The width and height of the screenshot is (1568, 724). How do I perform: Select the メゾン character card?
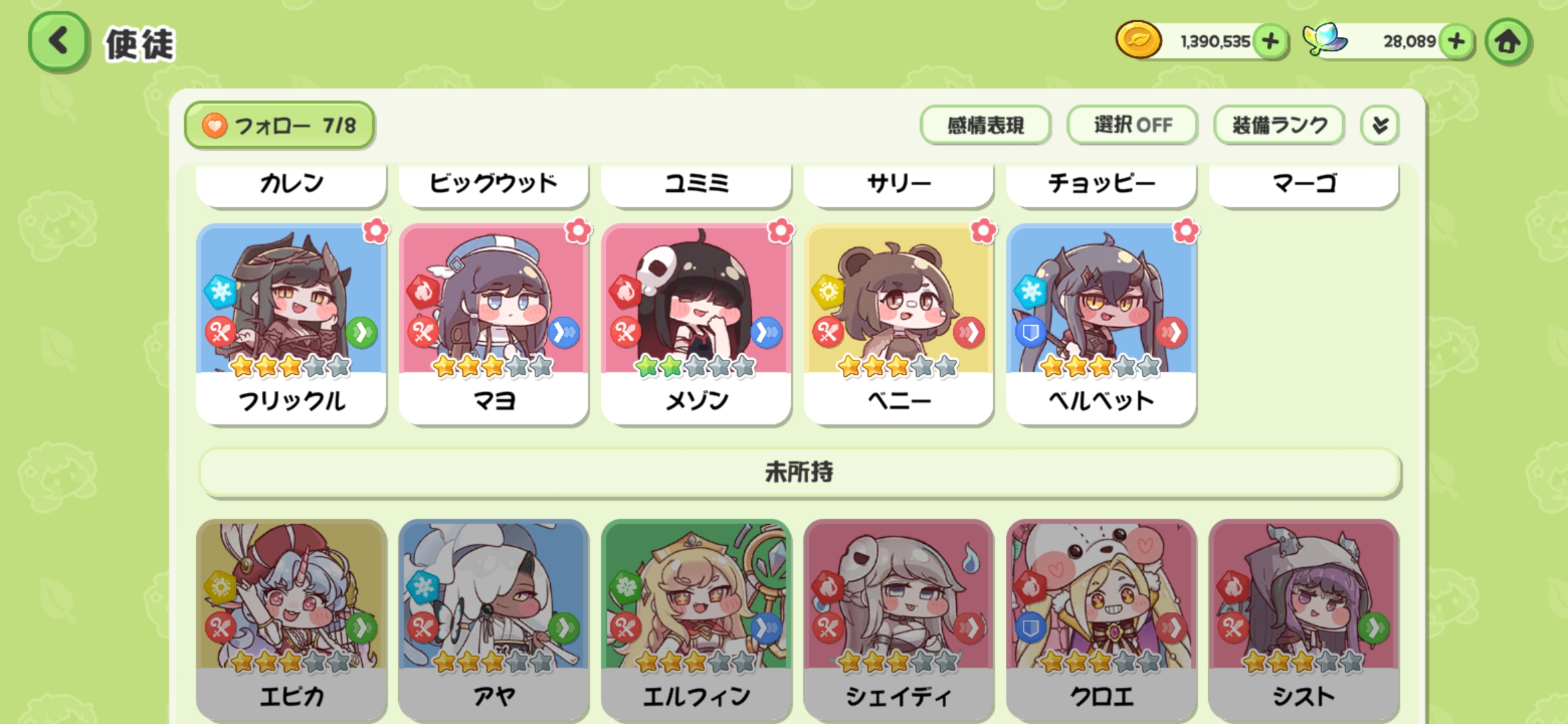tap(696, 324)
